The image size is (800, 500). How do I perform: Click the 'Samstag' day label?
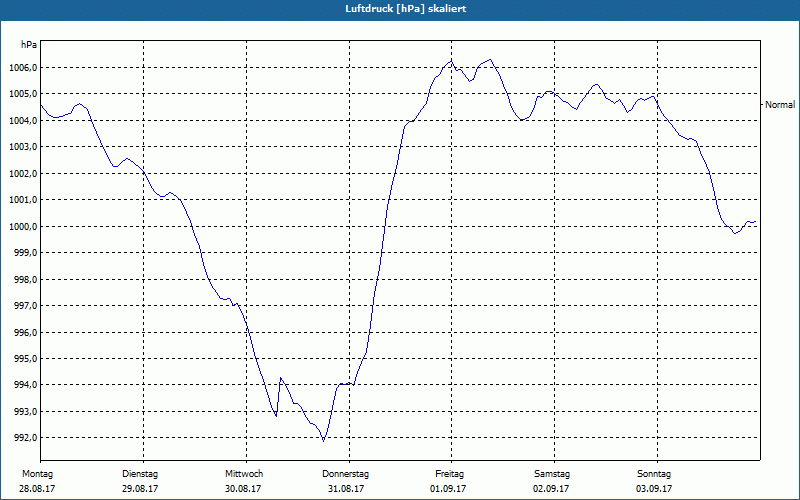[x=552, y=474]
